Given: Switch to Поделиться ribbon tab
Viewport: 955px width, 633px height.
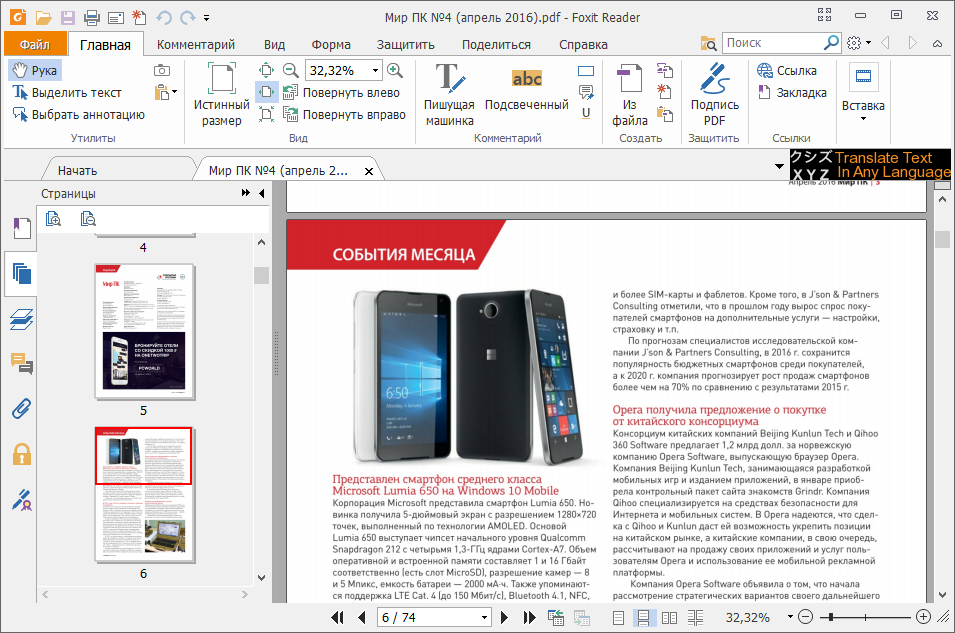Looking at the screenshot, I should [x=496, y=44].
